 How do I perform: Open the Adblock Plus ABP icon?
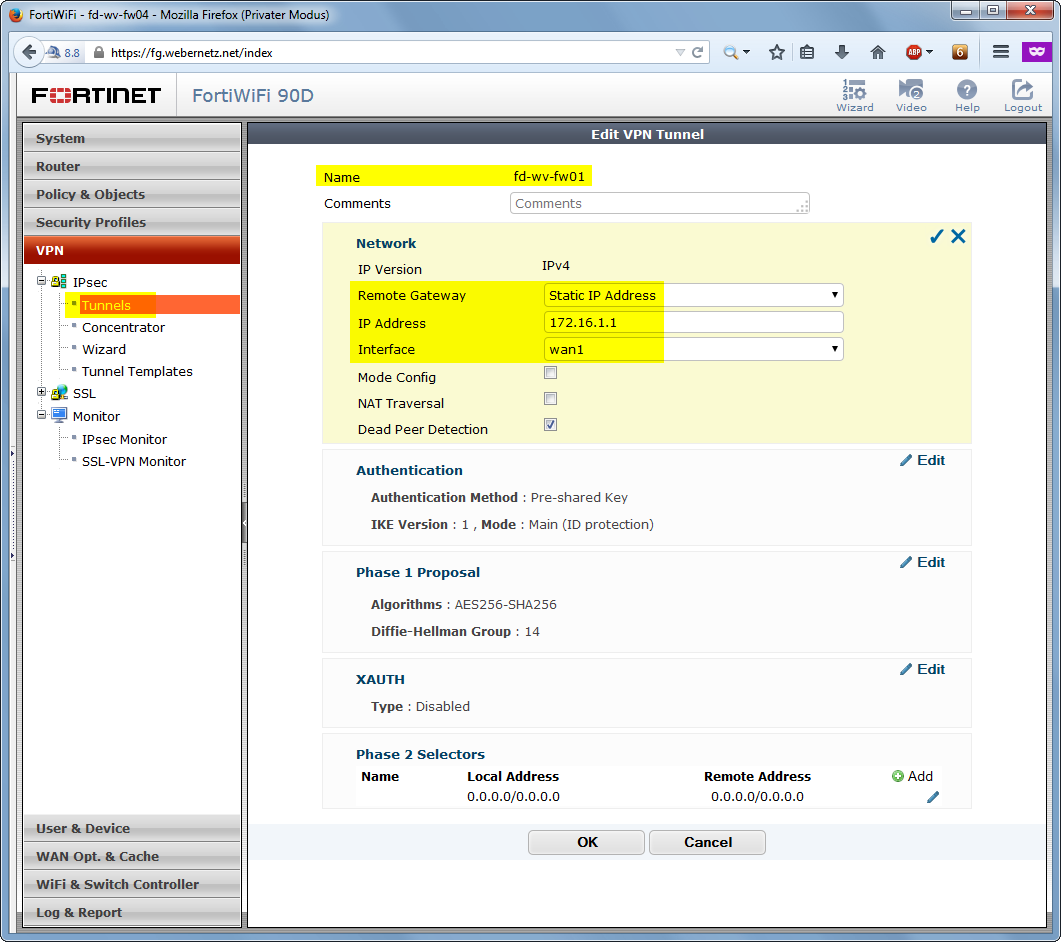tap(914, 52)
